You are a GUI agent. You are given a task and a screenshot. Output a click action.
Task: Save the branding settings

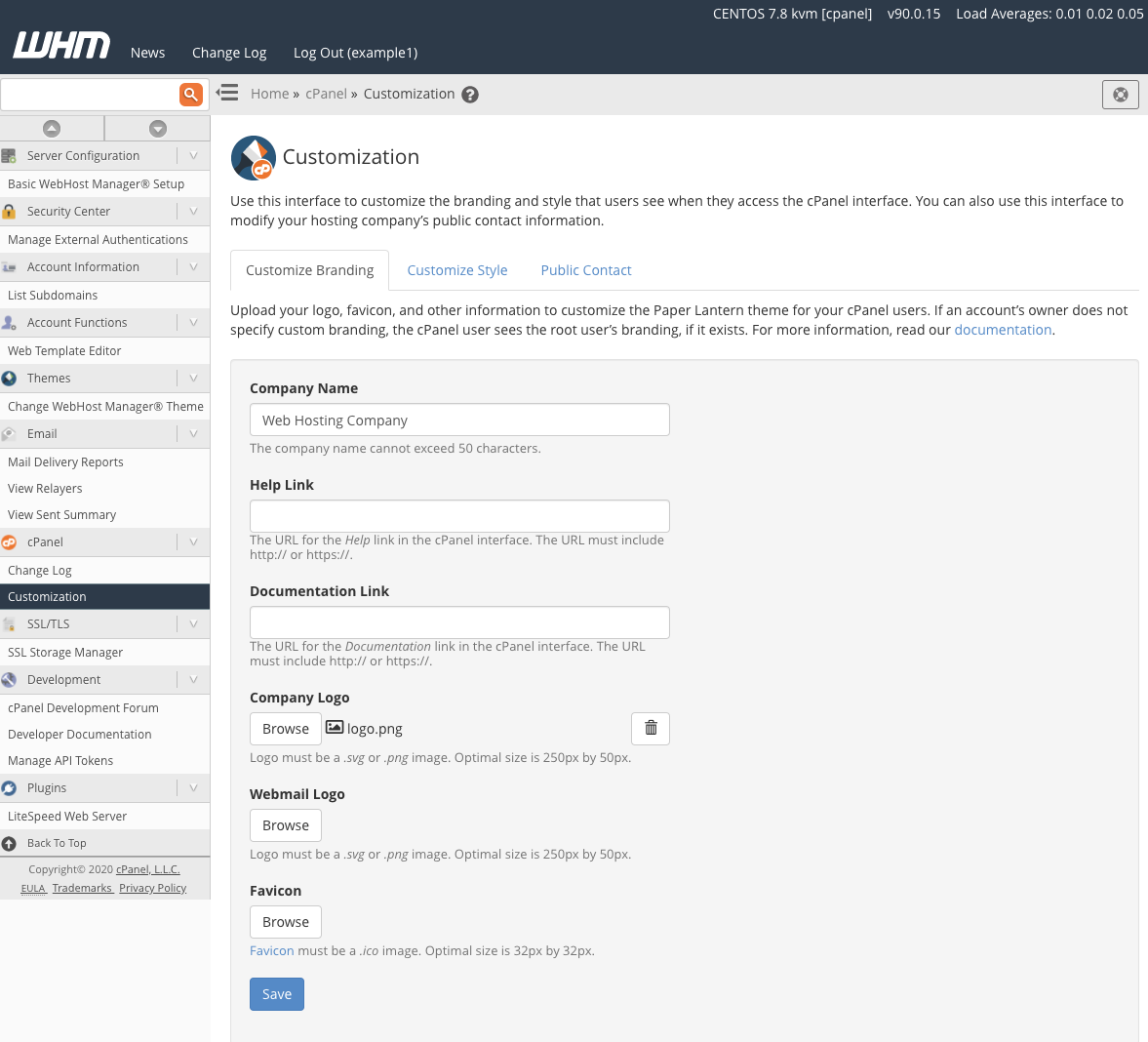coord(277,994)
